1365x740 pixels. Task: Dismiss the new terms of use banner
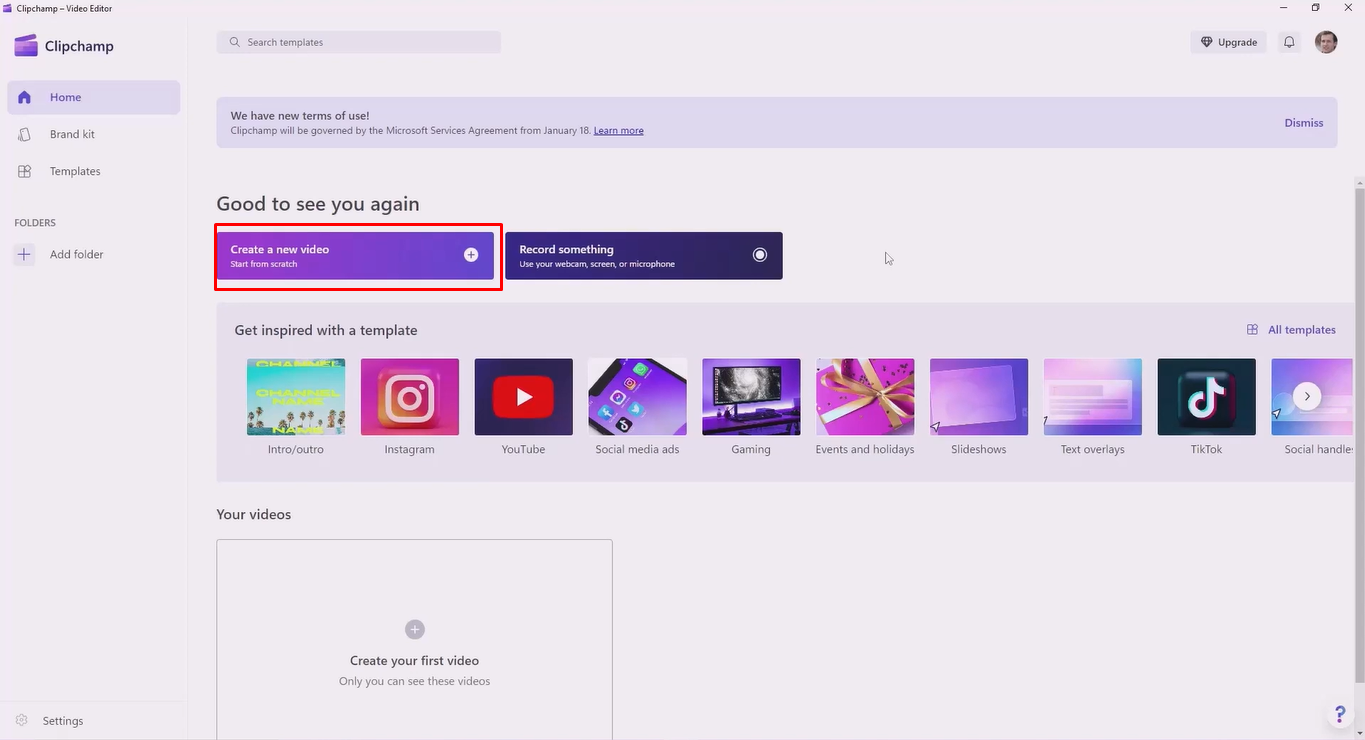tap(1303, 122)
